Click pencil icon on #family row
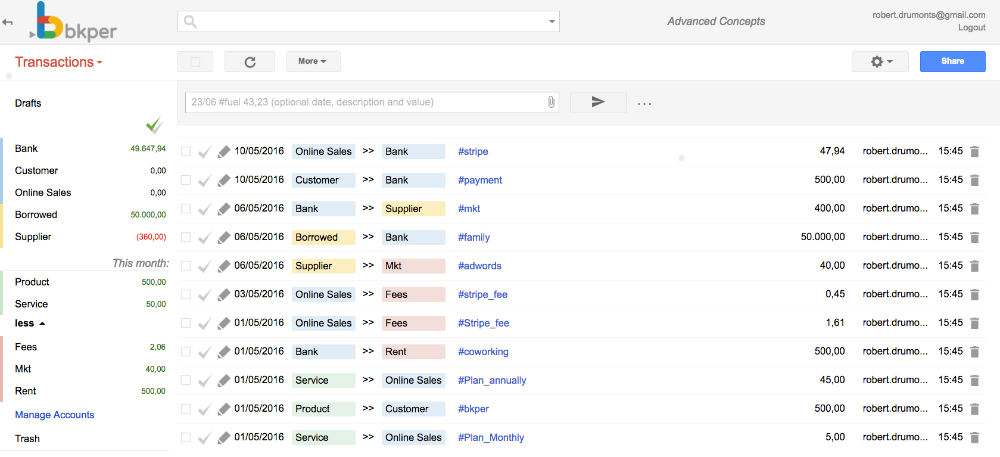 [223, 237]
